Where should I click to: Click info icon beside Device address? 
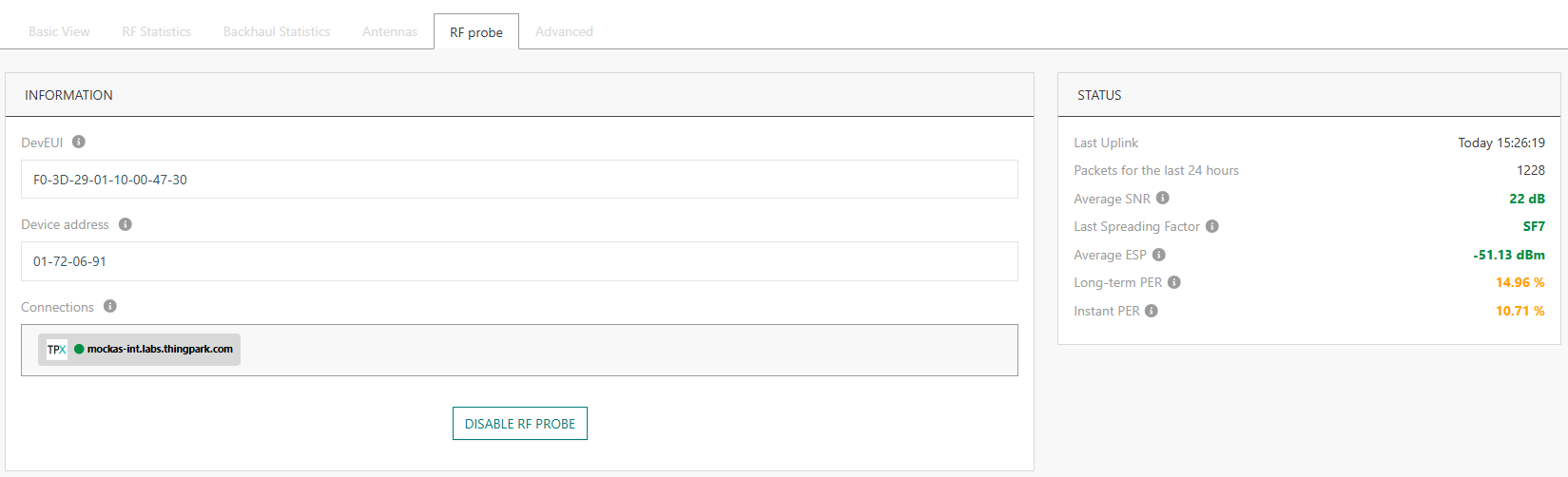tap(126, 224)
